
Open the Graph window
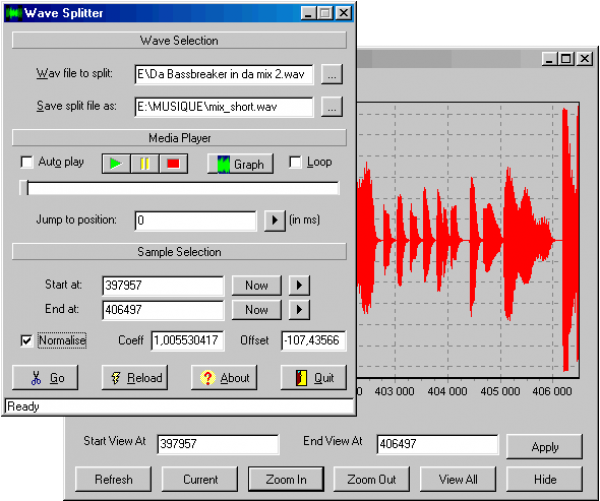(240, 164)
